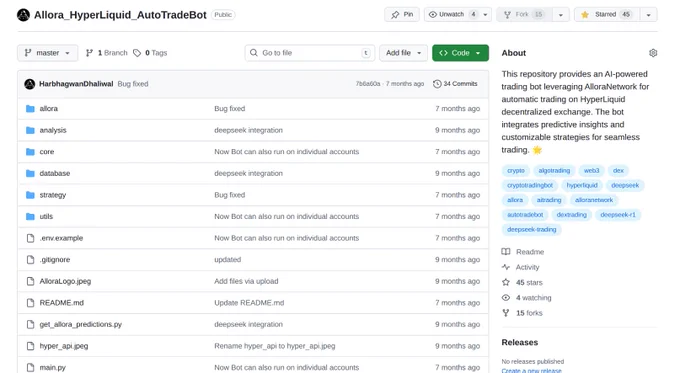Open AlloraLogo.jpeg file

(x=65, y=281)
